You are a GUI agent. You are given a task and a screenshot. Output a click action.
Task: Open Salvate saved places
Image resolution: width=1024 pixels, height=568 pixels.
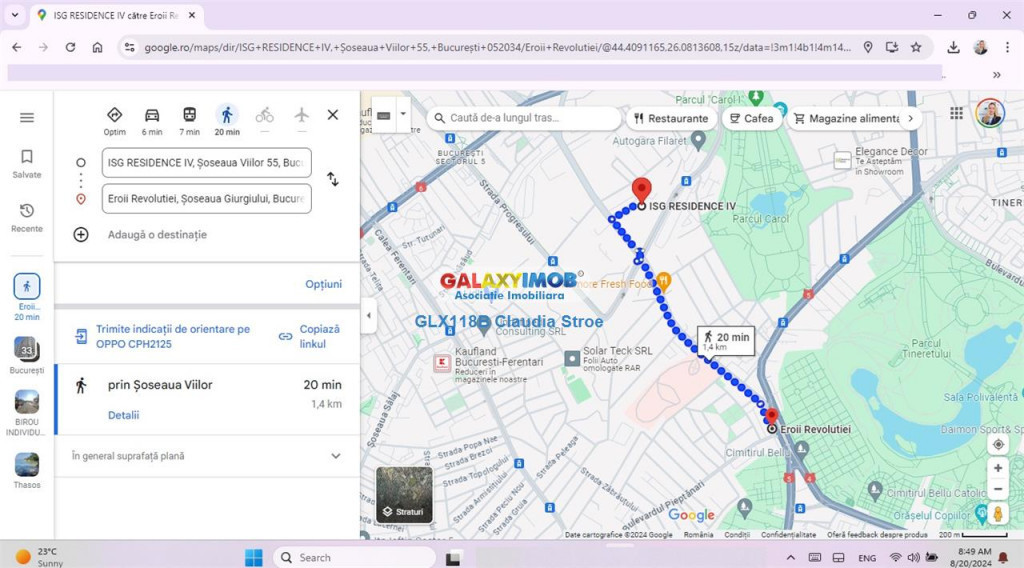[27, 163]
